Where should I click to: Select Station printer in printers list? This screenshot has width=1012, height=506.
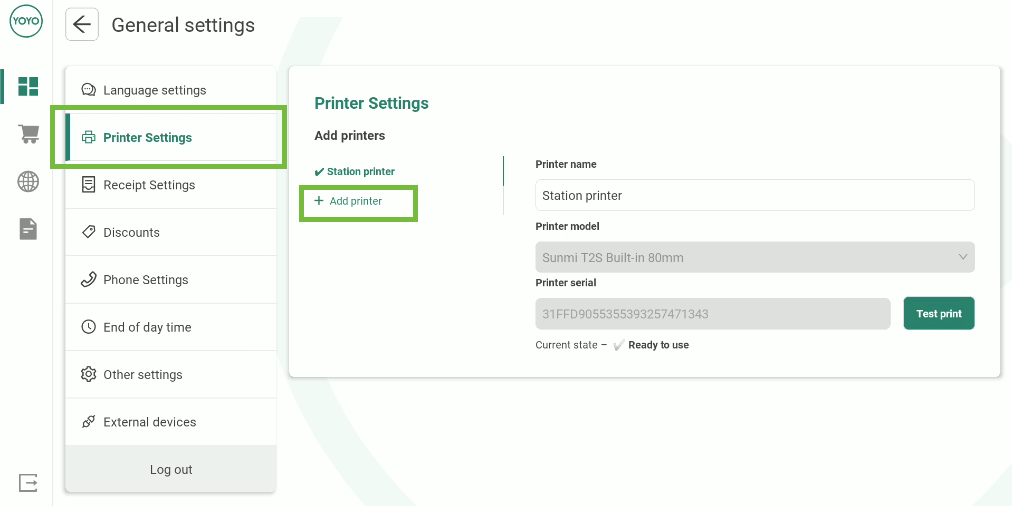coord(354,172)
